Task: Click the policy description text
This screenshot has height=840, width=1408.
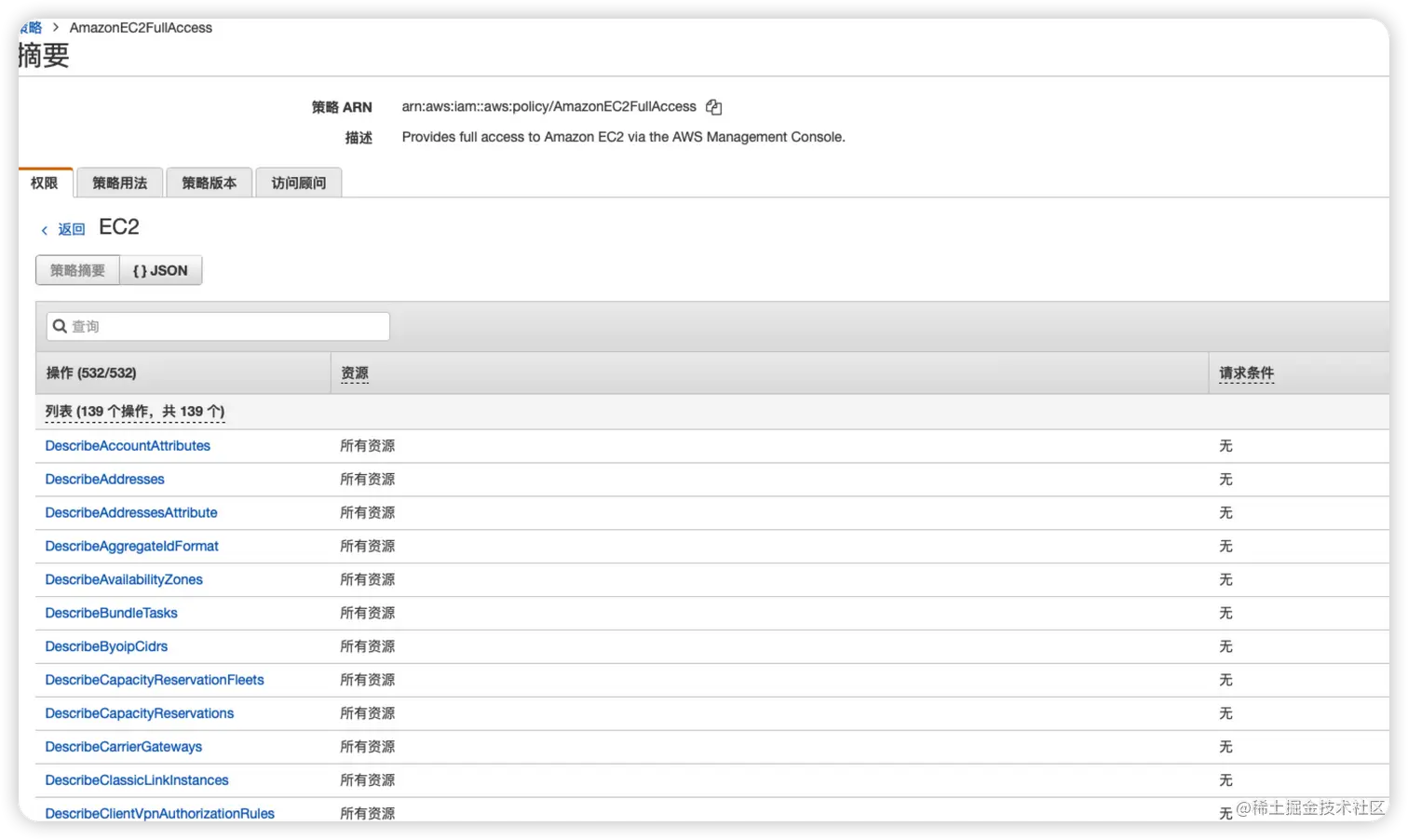Action: click(624, 137)
